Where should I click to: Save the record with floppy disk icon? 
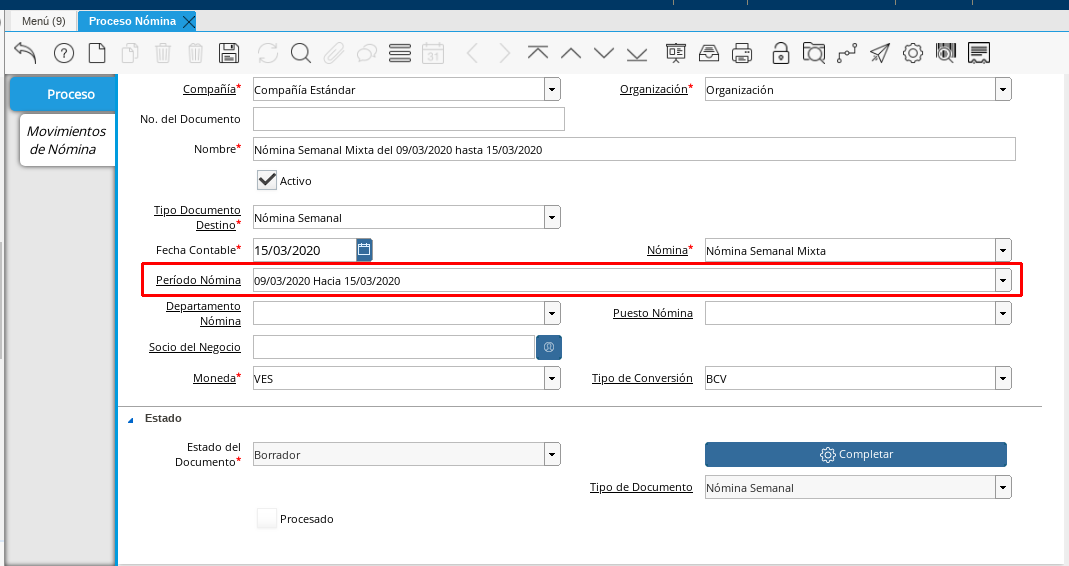[228, 53]
